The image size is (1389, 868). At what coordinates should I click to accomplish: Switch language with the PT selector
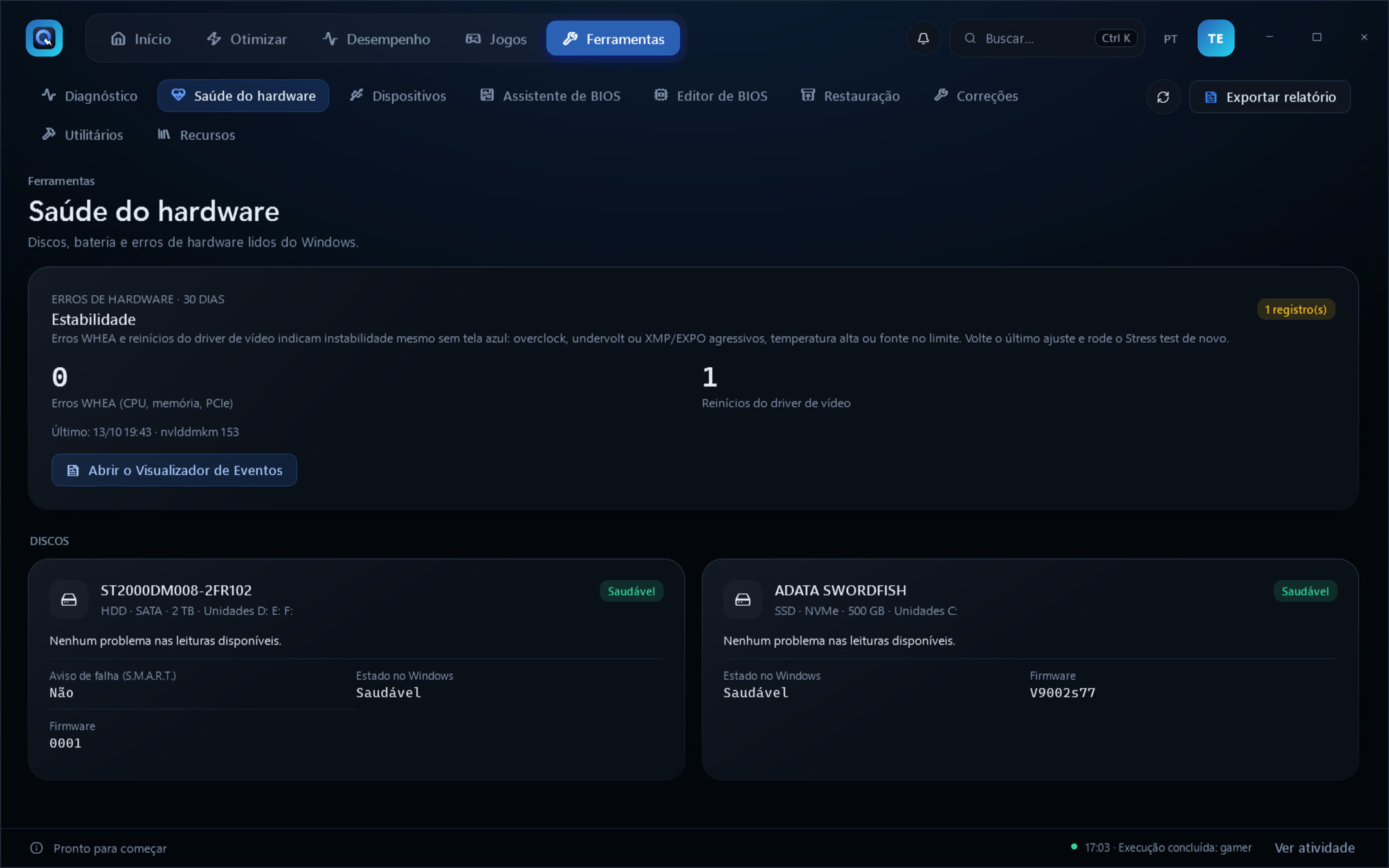point(1170,39)
